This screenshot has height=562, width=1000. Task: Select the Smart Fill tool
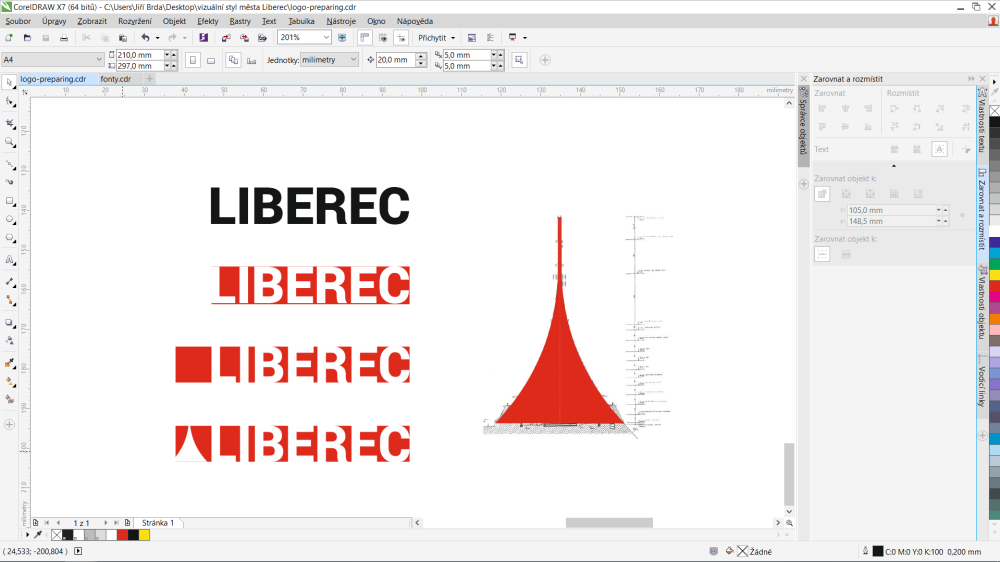10,399
